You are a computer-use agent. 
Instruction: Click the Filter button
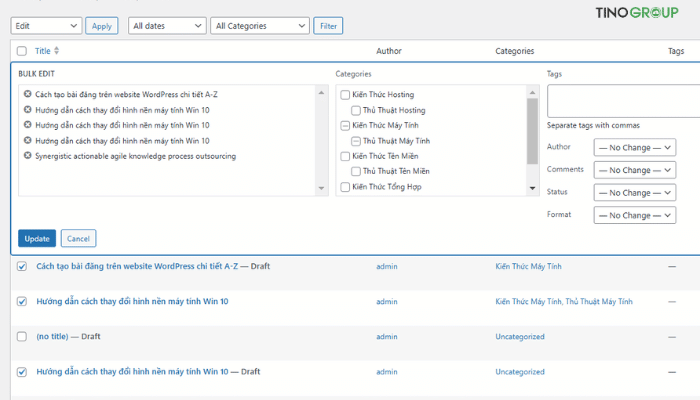tap(328, 26)
